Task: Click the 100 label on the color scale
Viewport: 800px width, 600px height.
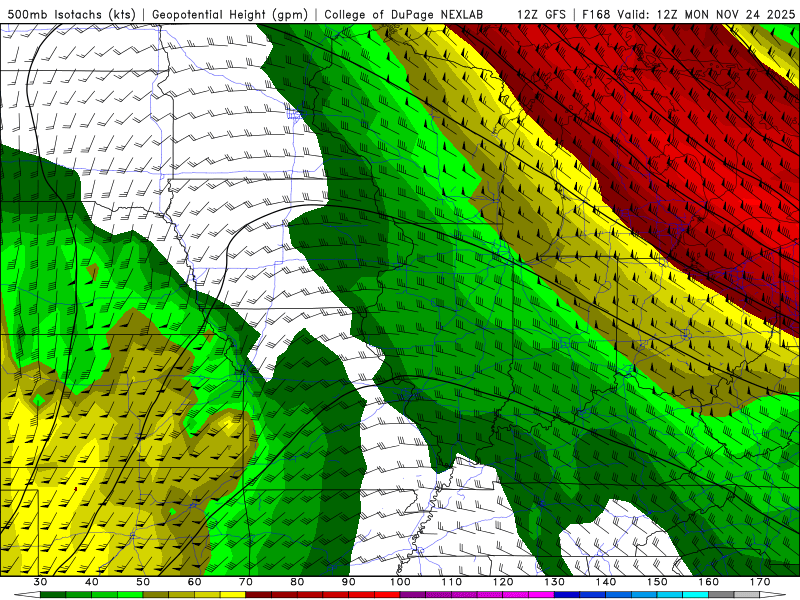Action: [x=400, y=582]
